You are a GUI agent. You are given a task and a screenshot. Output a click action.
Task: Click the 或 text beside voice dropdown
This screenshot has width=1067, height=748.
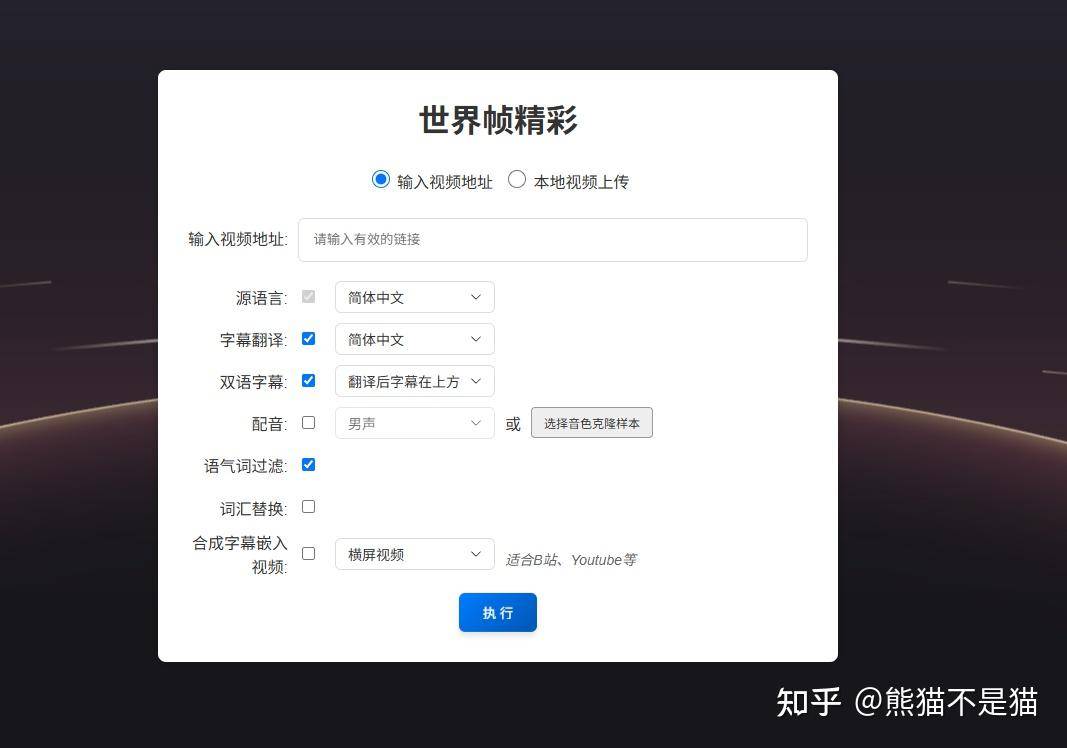tap(513, 424)
